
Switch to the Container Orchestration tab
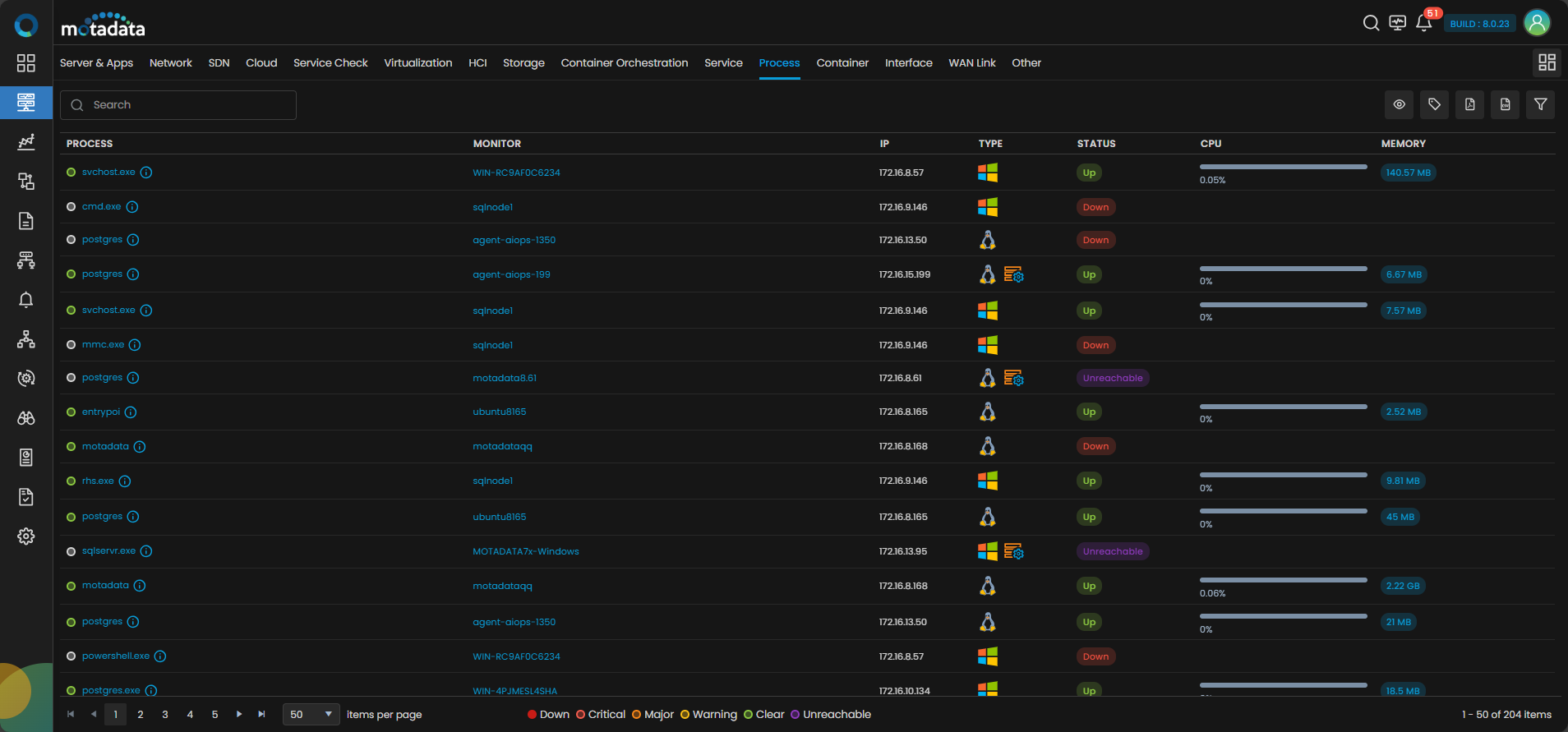coord(625,63)
